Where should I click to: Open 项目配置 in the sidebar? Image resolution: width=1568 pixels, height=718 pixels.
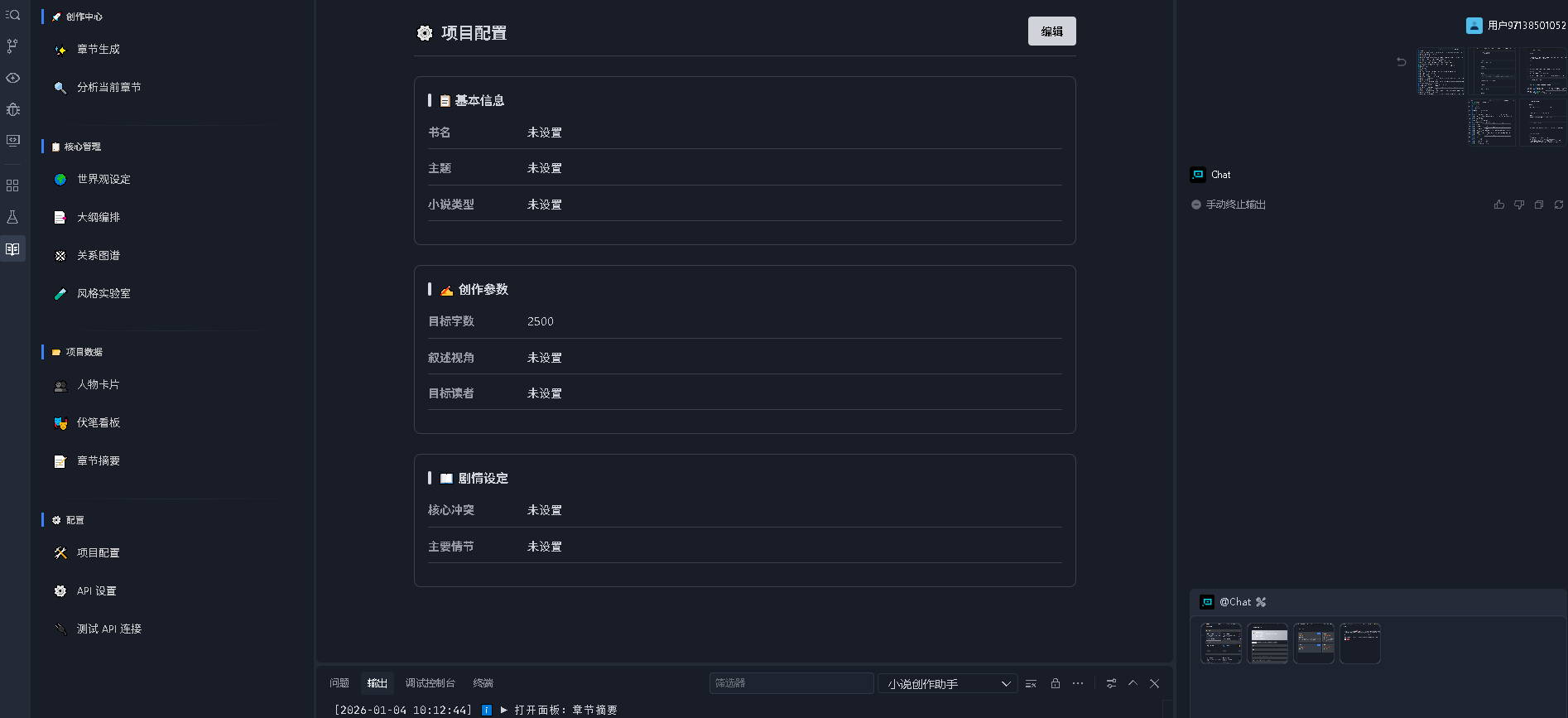[99, 553]
